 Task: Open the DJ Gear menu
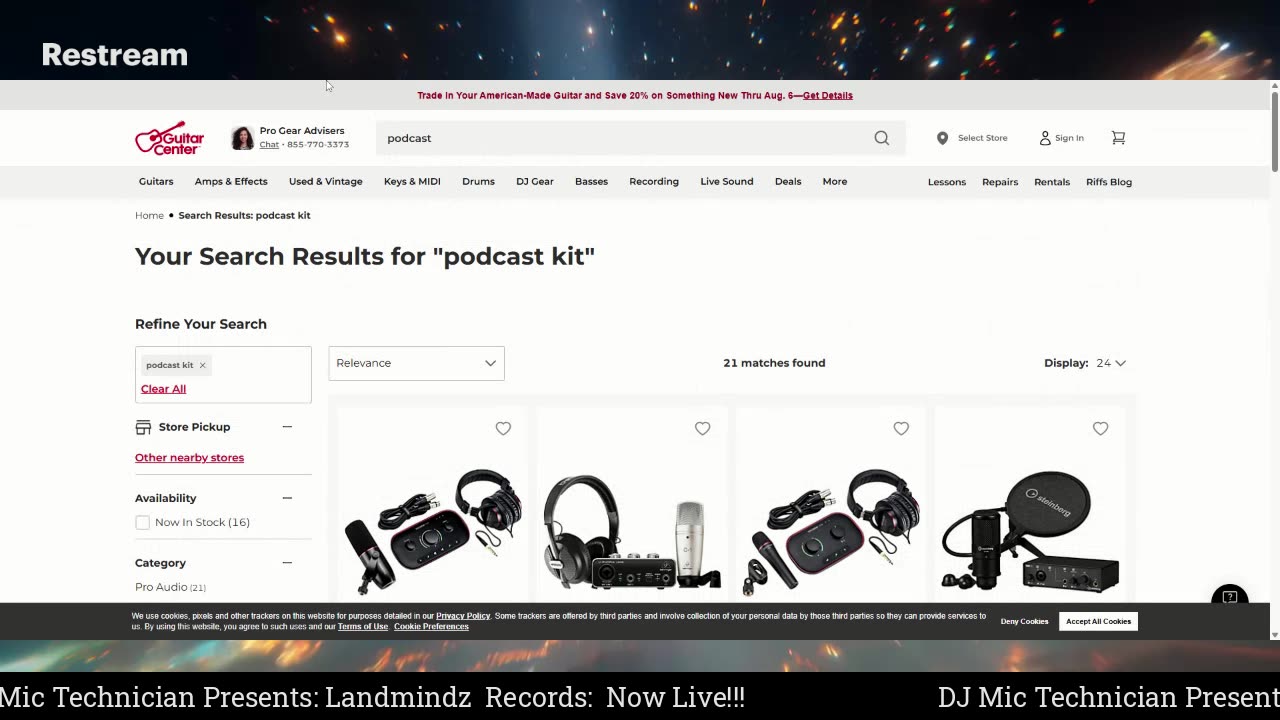point(535,182)
